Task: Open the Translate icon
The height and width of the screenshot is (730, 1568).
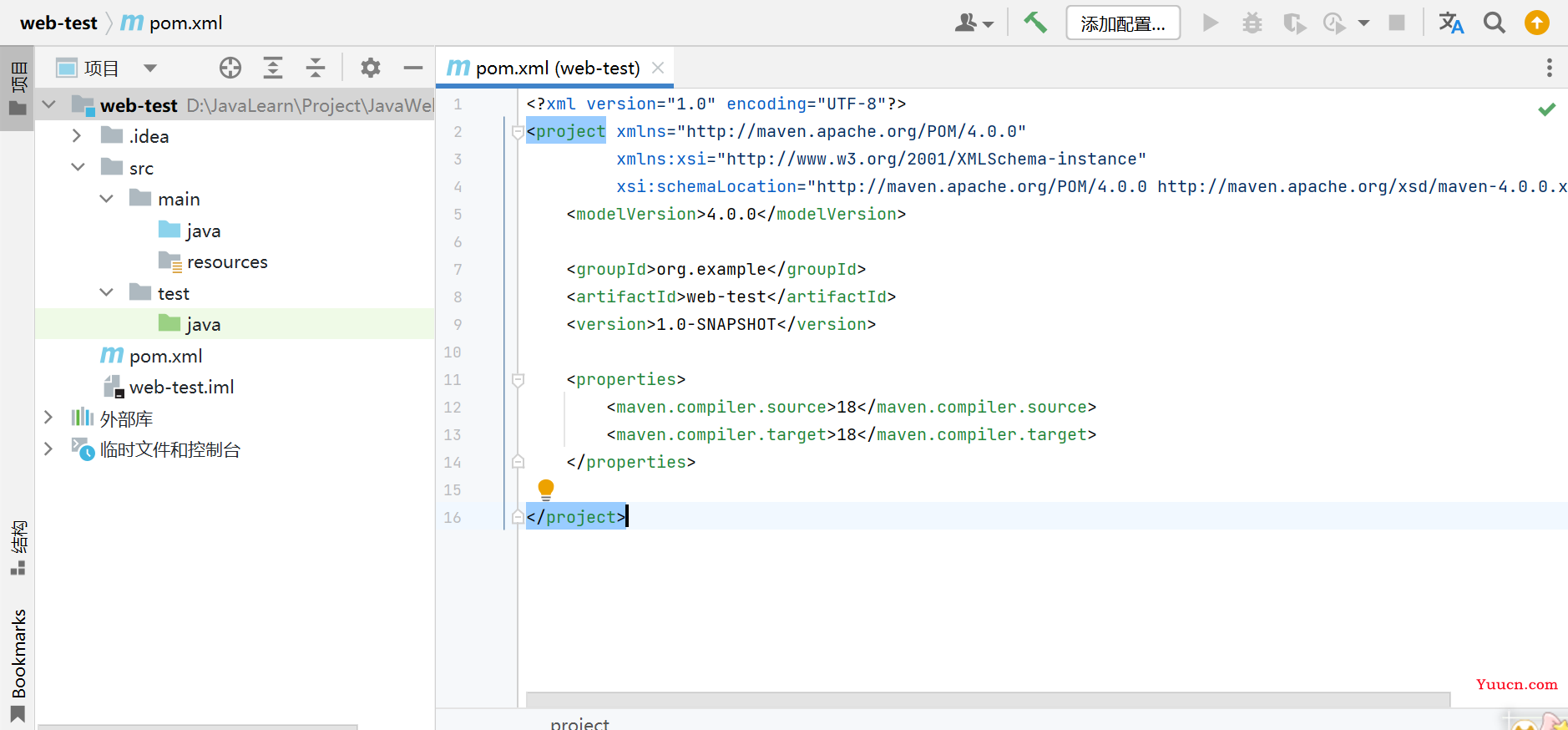Action: click(x=1451, y=23)
